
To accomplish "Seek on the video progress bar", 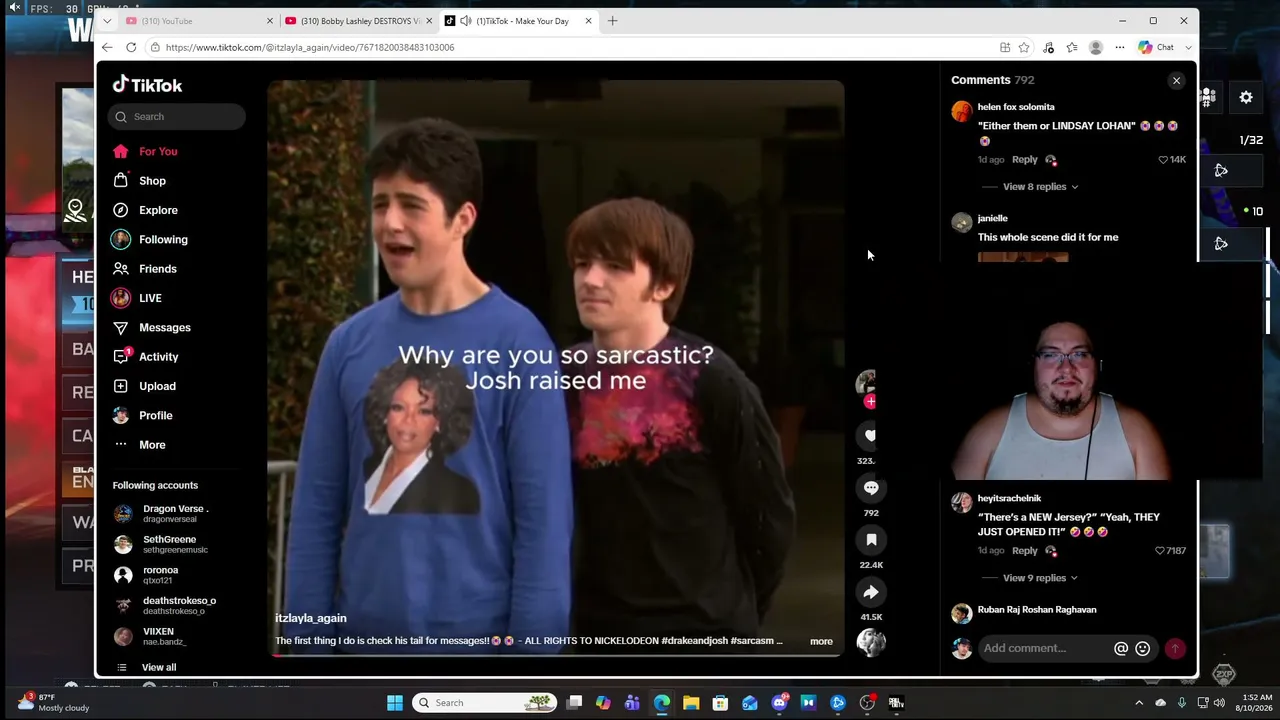I will (x=556, y=655).
